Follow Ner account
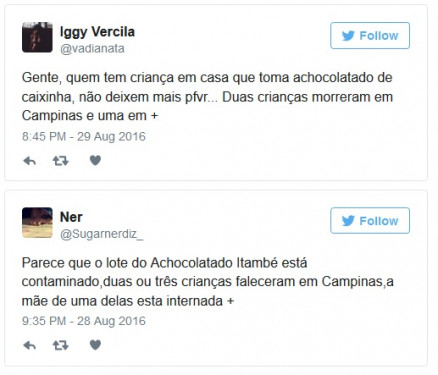 pos(370,221)
